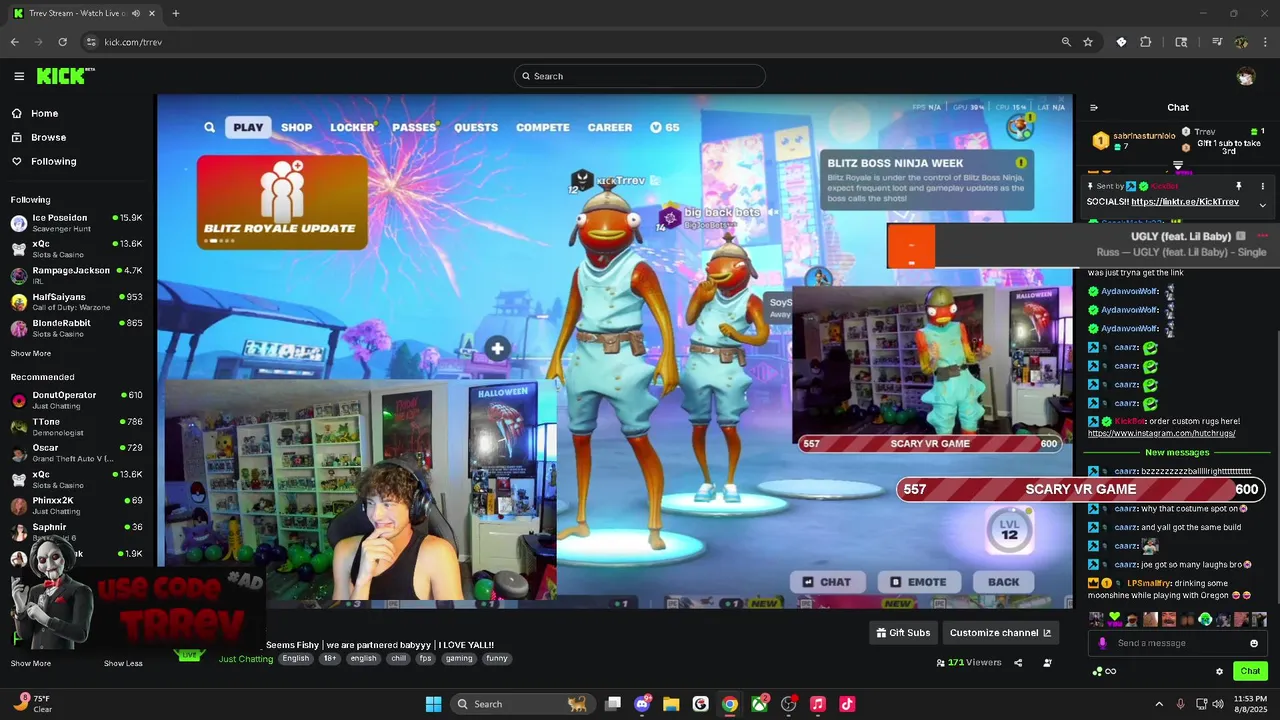Expand gift leaderboard with the down handle

pyautogui.click(x=1178, y=165)
